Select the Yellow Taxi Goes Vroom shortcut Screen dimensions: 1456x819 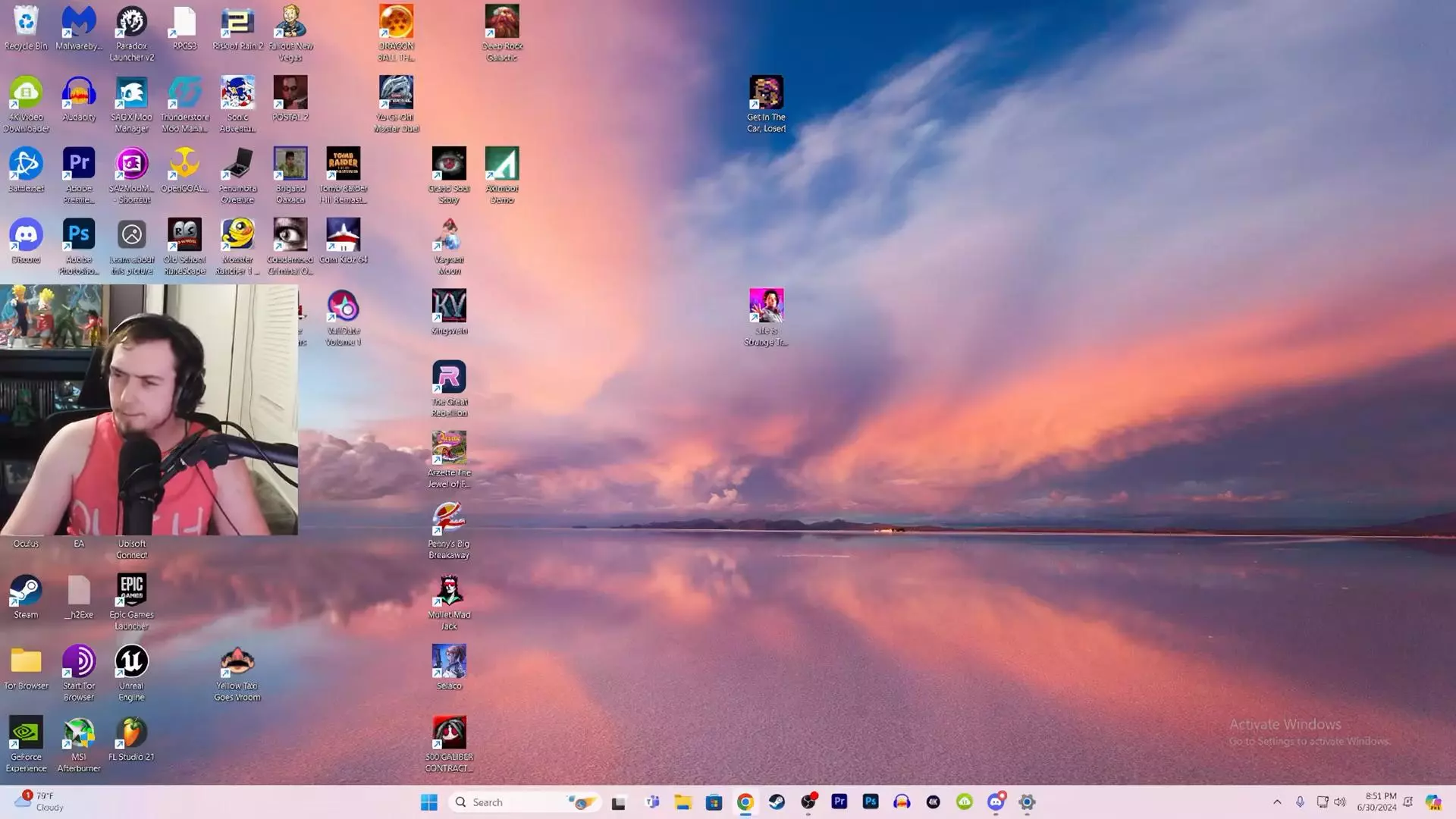[237, 673]
